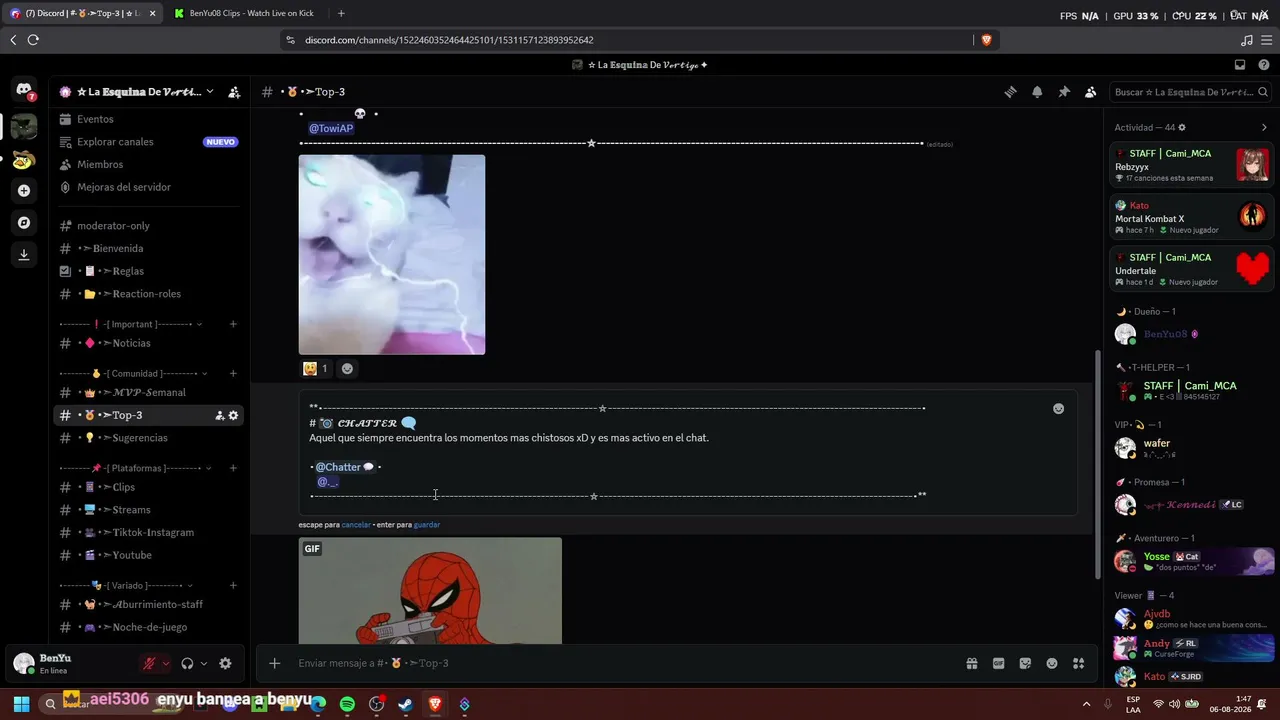The width and height of the screenshot is (1280, 720).
Task: Open the Sugerencias channel
Action: (x=149, y=438)
